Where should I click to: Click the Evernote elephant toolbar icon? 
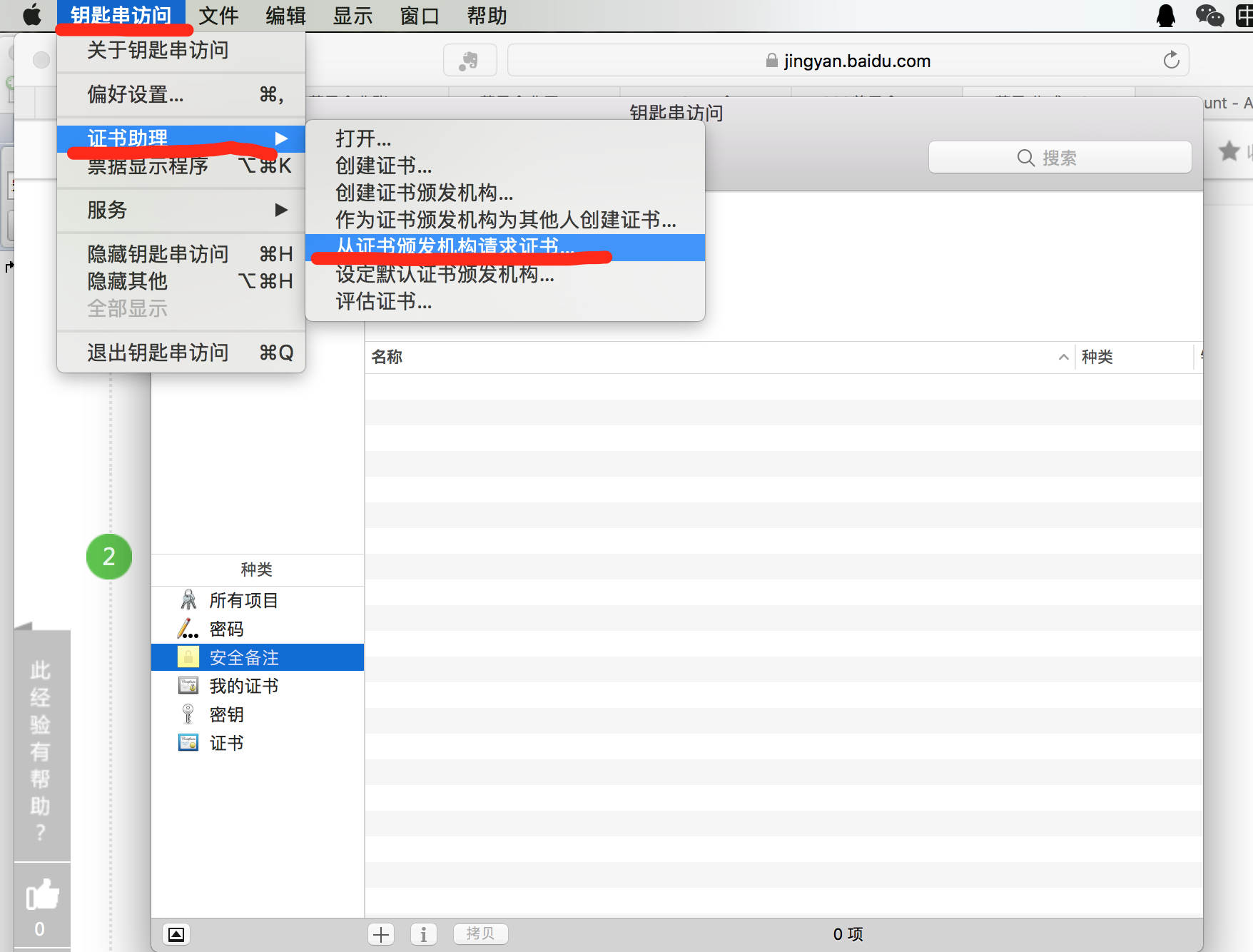[x=470, y=60]
